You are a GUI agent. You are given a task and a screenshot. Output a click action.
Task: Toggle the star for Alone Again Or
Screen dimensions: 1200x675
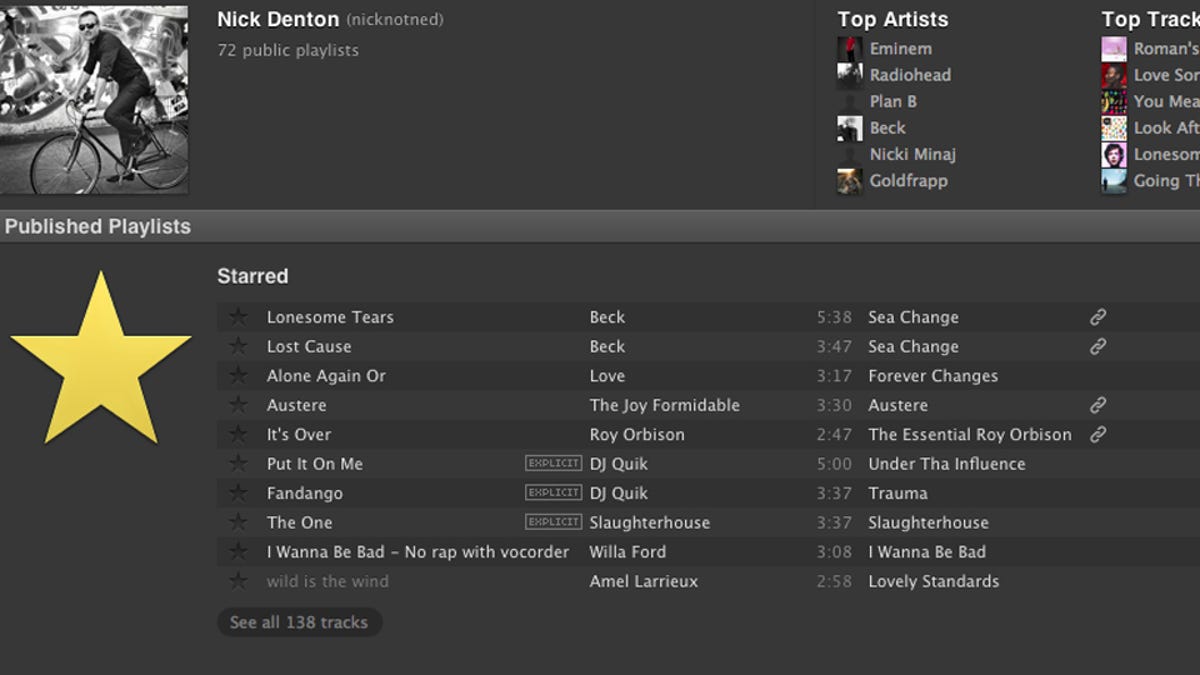point(238,376)
